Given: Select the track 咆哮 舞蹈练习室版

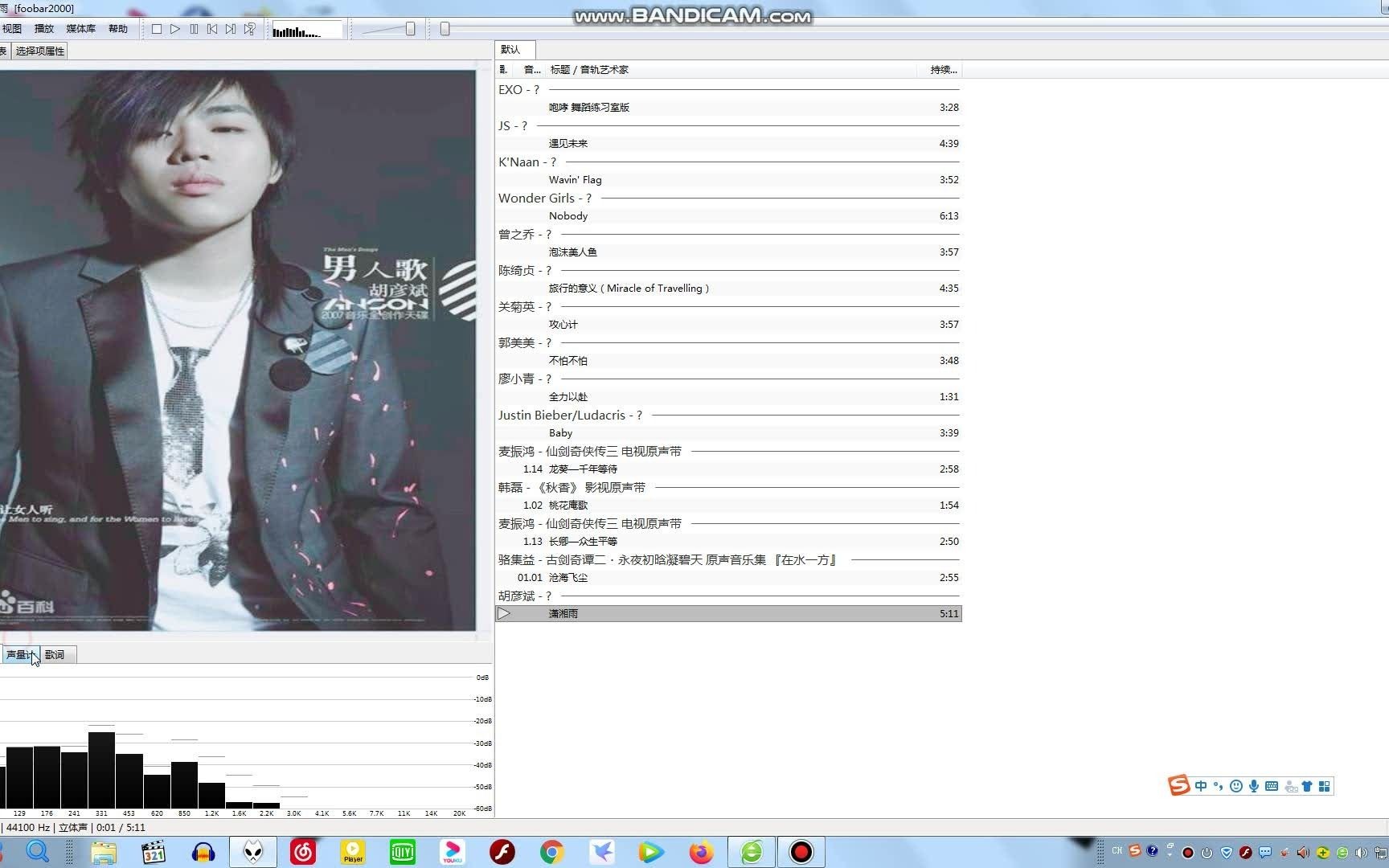Looking at the screenshot, I should point(728,107).
